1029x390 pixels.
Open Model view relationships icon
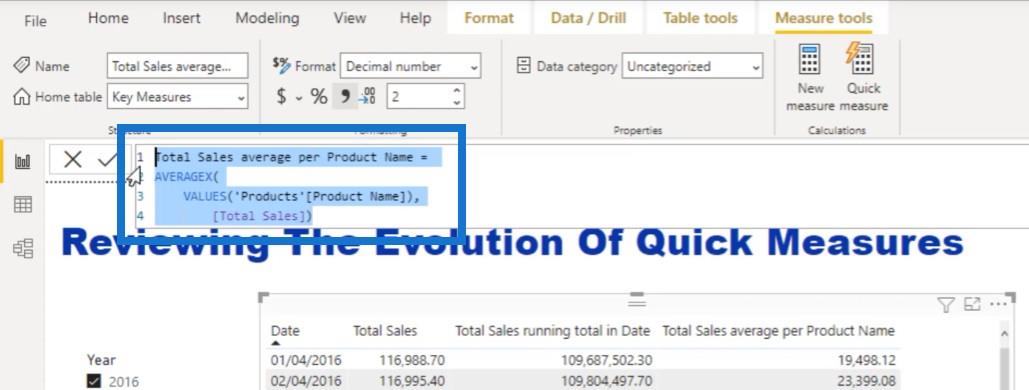click(x=23, y=248)
